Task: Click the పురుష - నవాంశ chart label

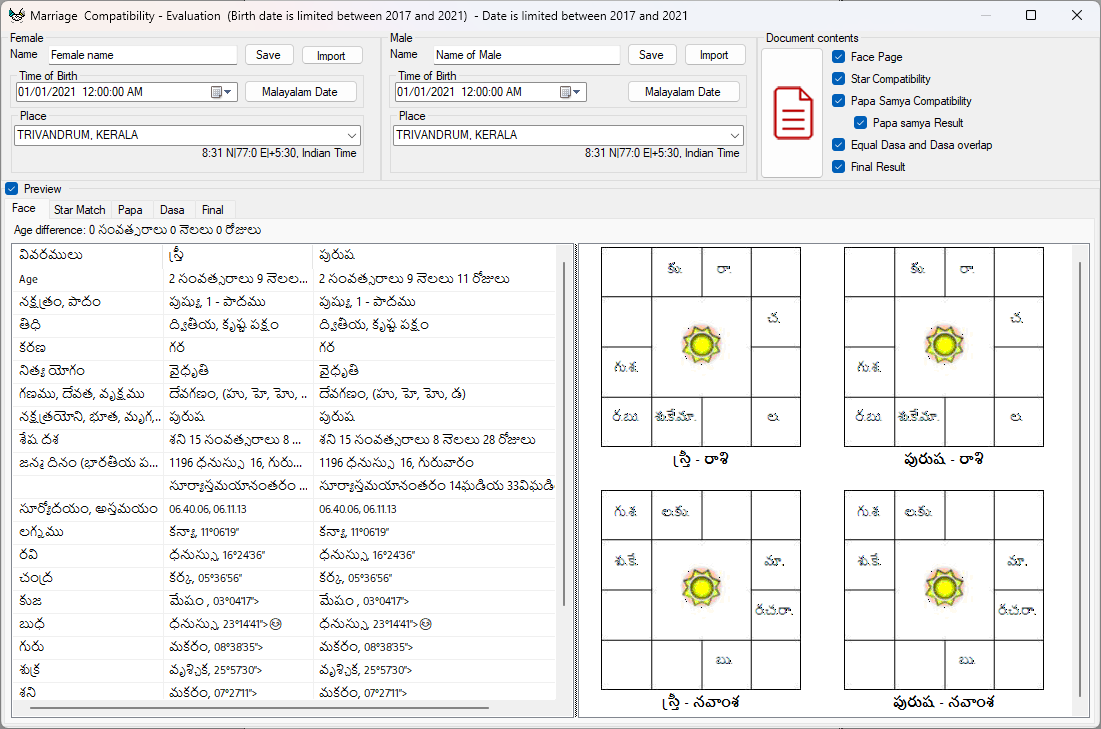Action: click(944, 702)
